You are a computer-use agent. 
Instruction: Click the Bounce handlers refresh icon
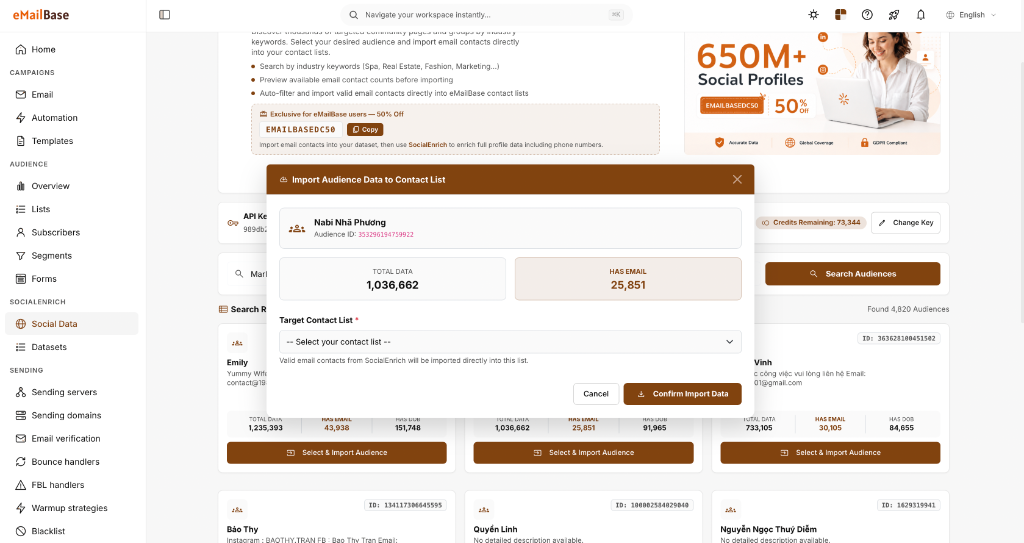[21, 461]
